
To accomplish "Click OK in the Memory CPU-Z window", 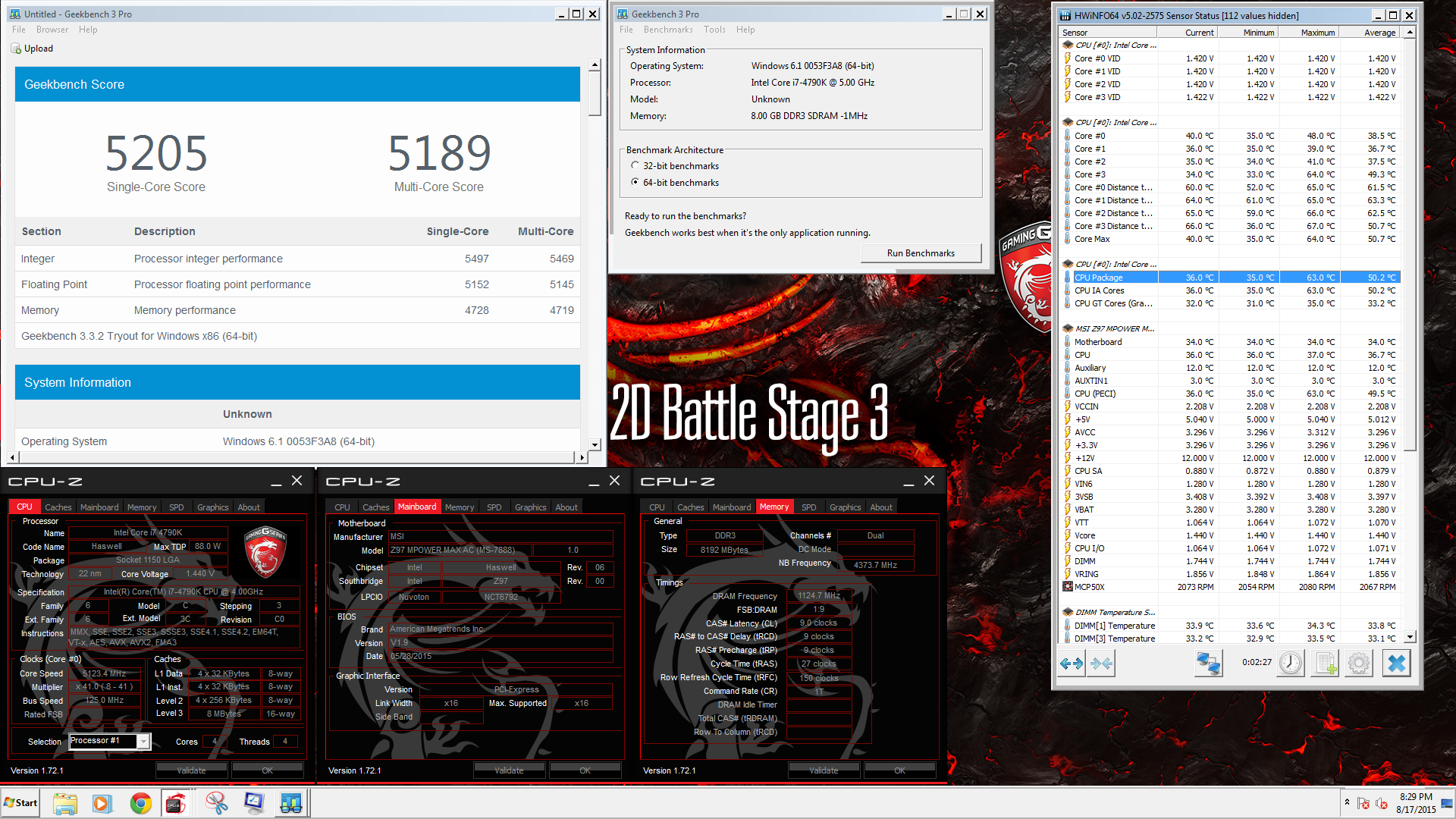I will coord(899,770).
